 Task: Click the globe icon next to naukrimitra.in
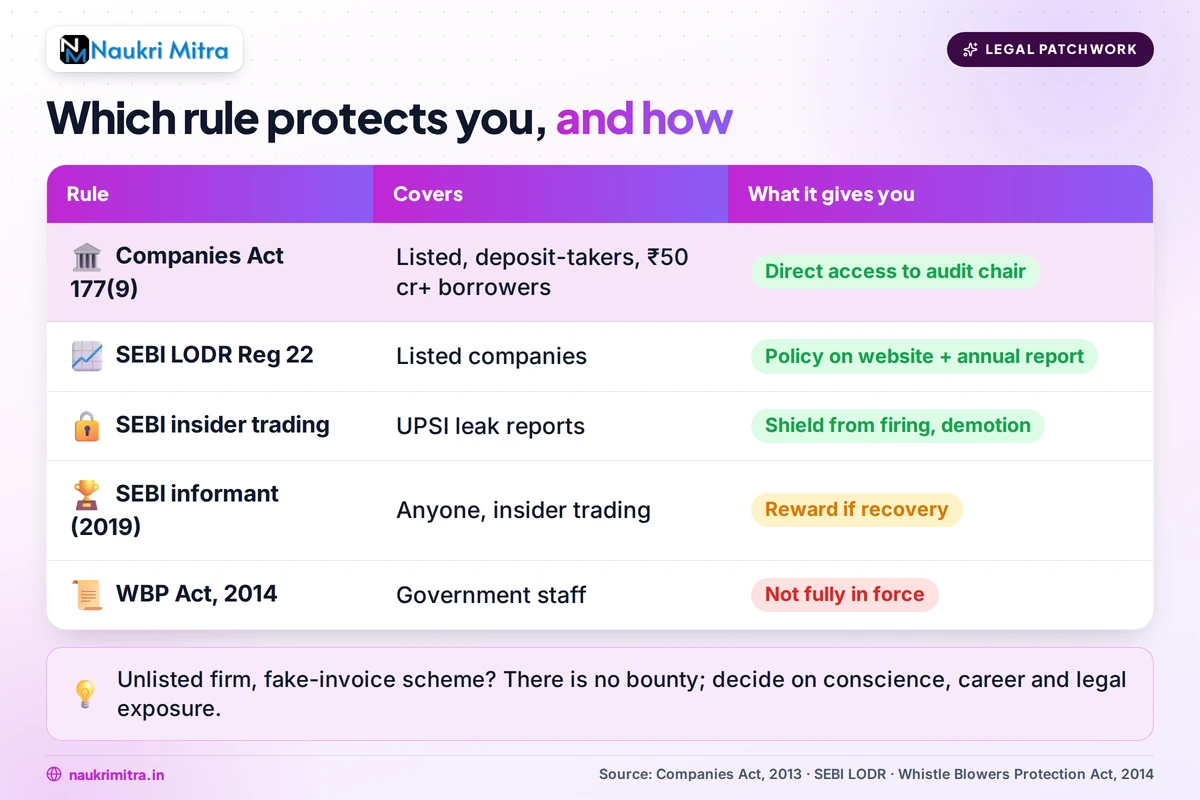click(54, 774)
